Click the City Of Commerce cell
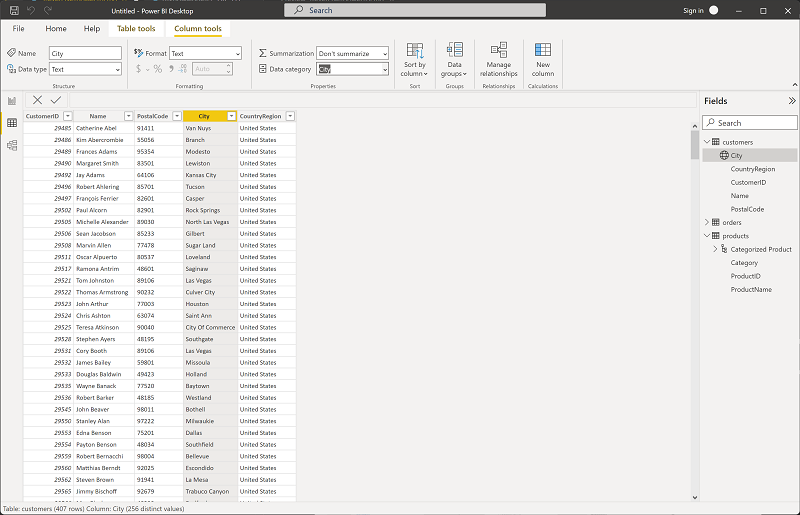This screenshot has height=515, width=800. point(210,327)
